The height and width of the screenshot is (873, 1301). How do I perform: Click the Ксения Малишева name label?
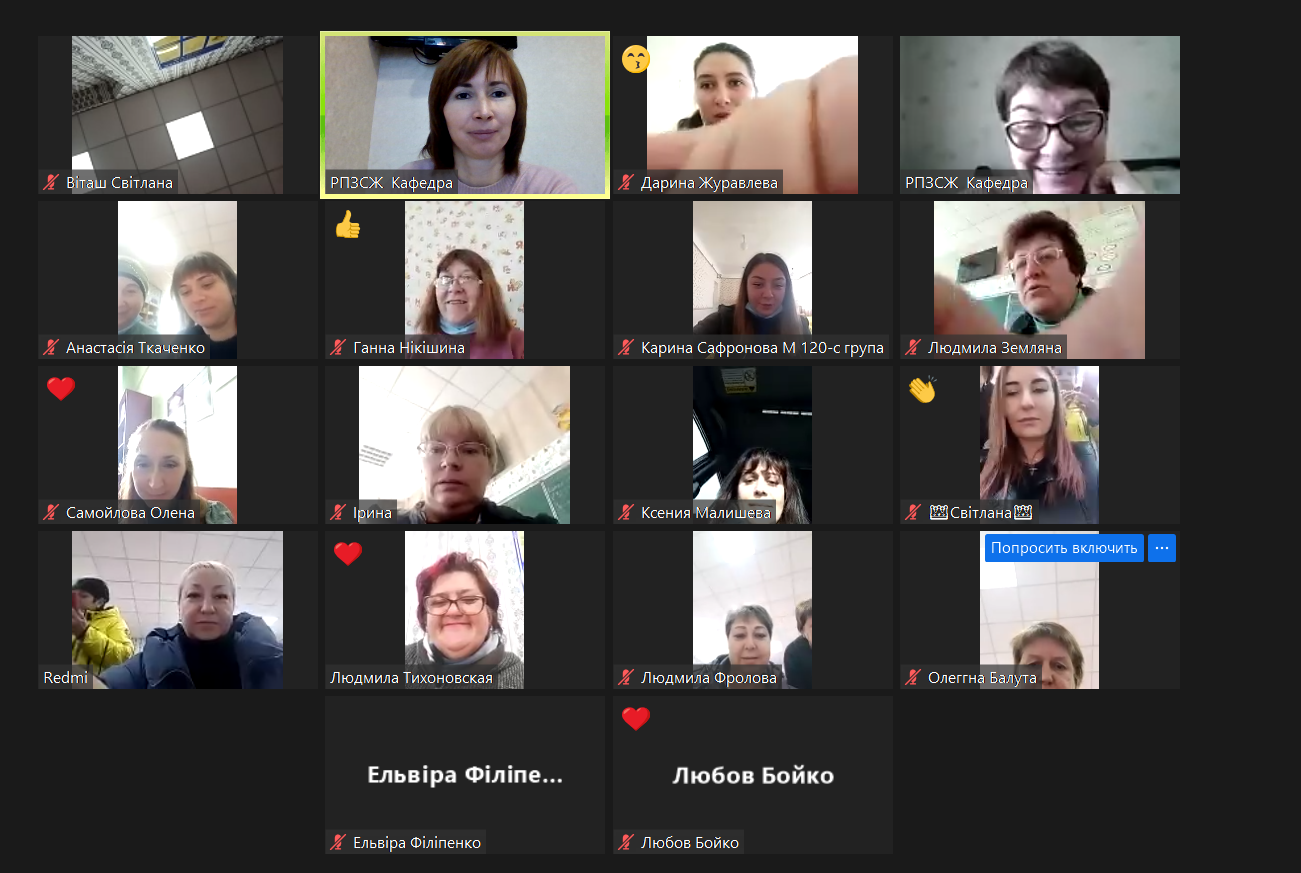(x=706, y=513)
